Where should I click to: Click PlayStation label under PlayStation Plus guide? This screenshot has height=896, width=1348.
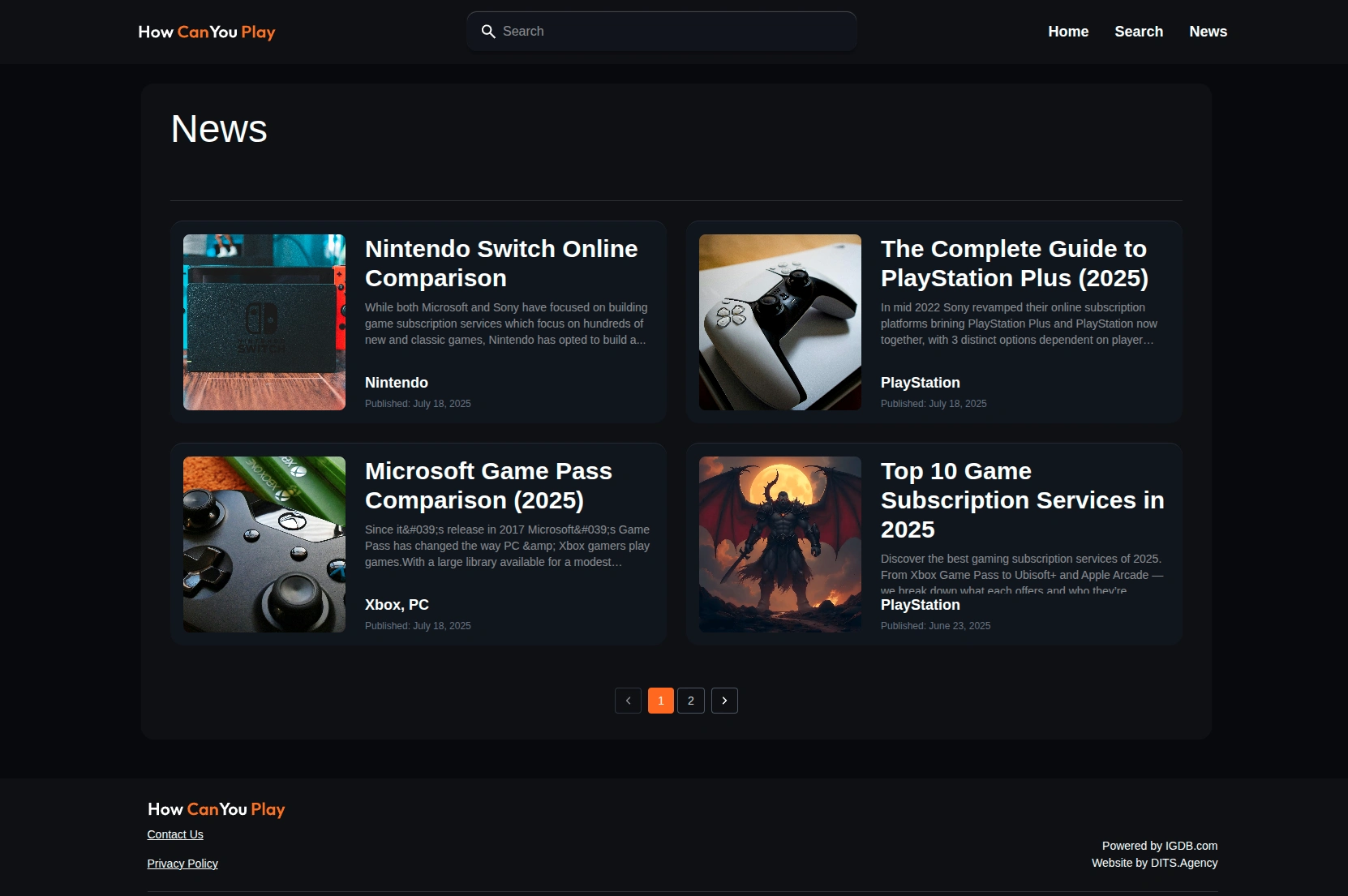point(921,383)
